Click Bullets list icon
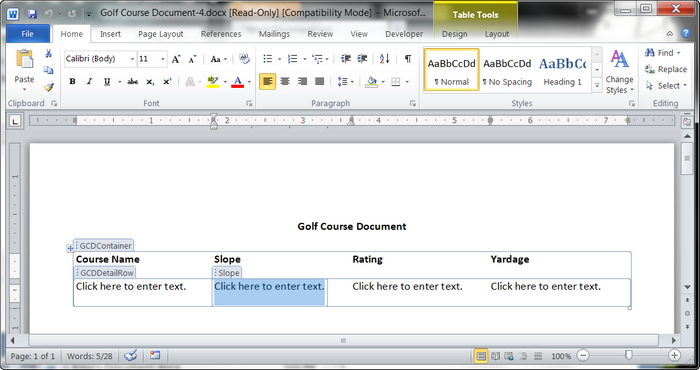Image resolution: width=700 pixels, height=370 pixels. pos(267,59)
